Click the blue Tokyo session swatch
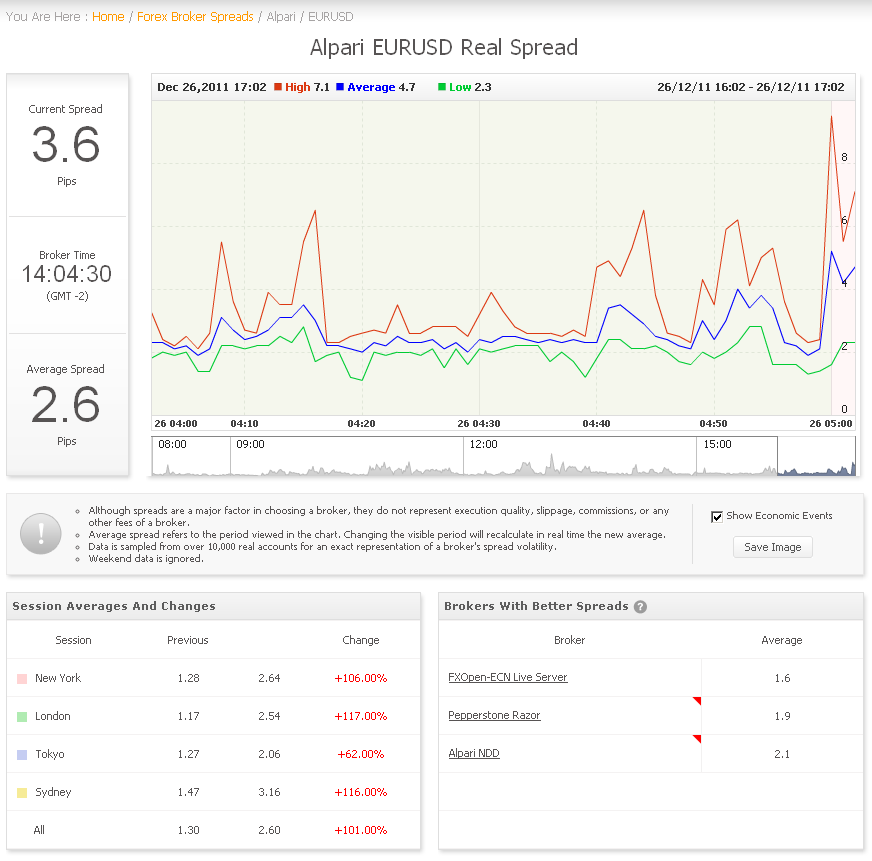872x861 pixels. click(22, 755)
